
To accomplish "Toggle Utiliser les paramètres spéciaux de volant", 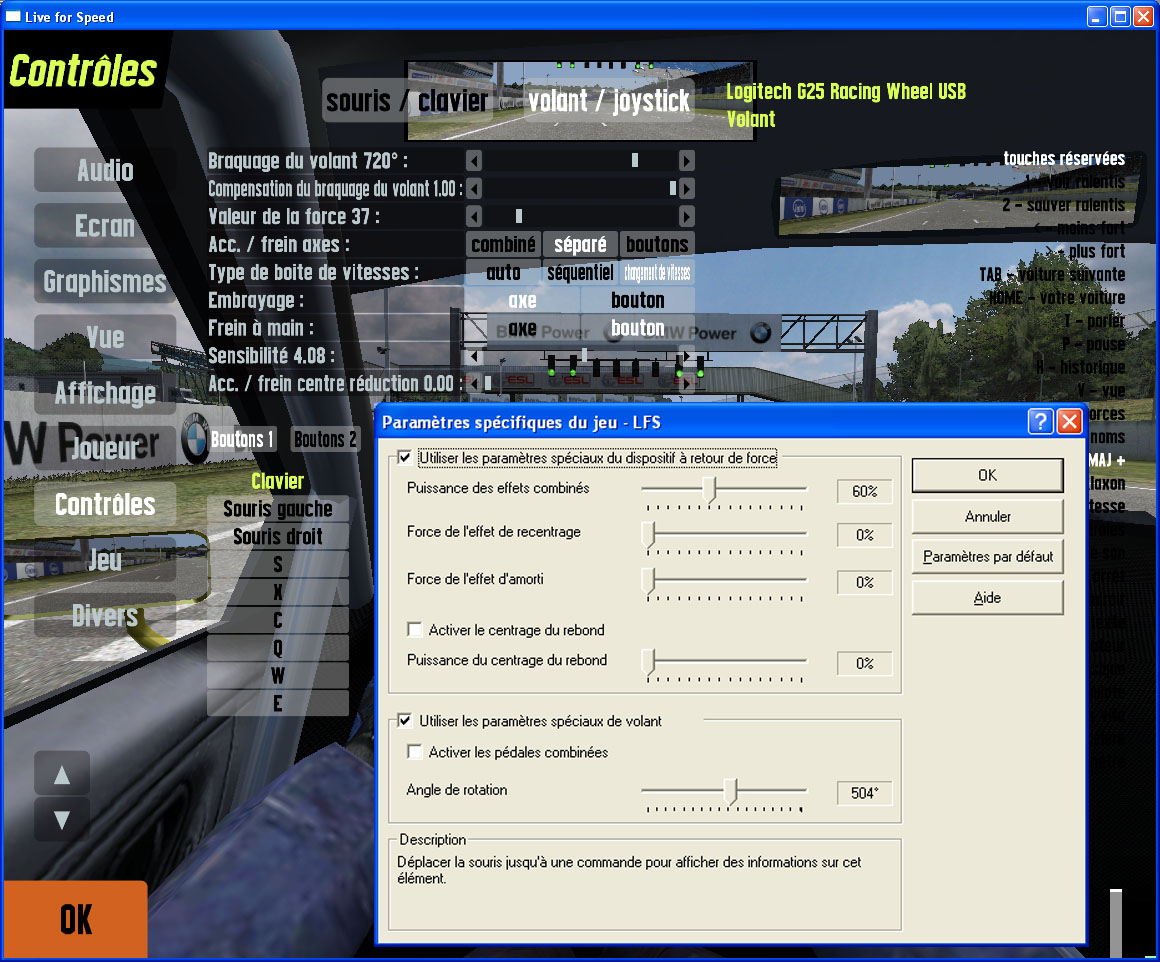I will (x=405, y=720).
